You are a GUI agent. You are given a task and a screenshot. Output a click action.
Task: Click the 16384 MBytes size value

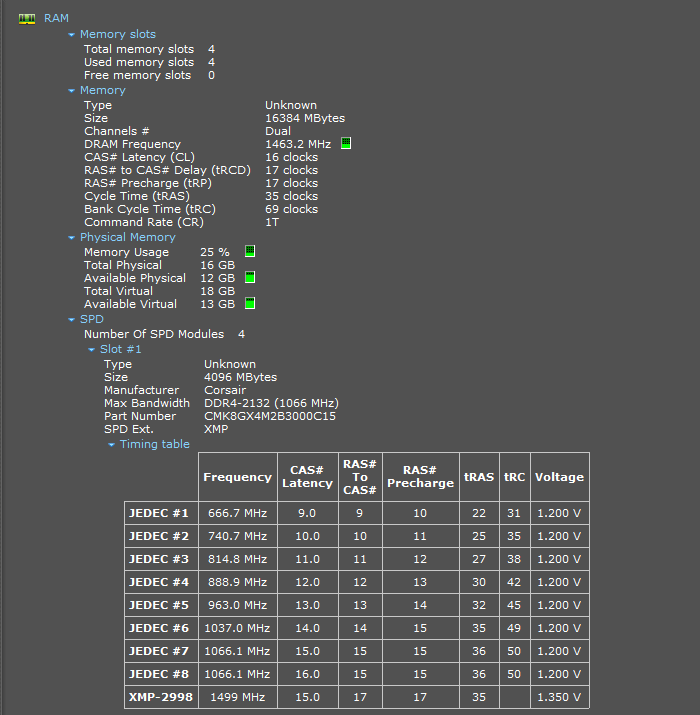(305, 118)
